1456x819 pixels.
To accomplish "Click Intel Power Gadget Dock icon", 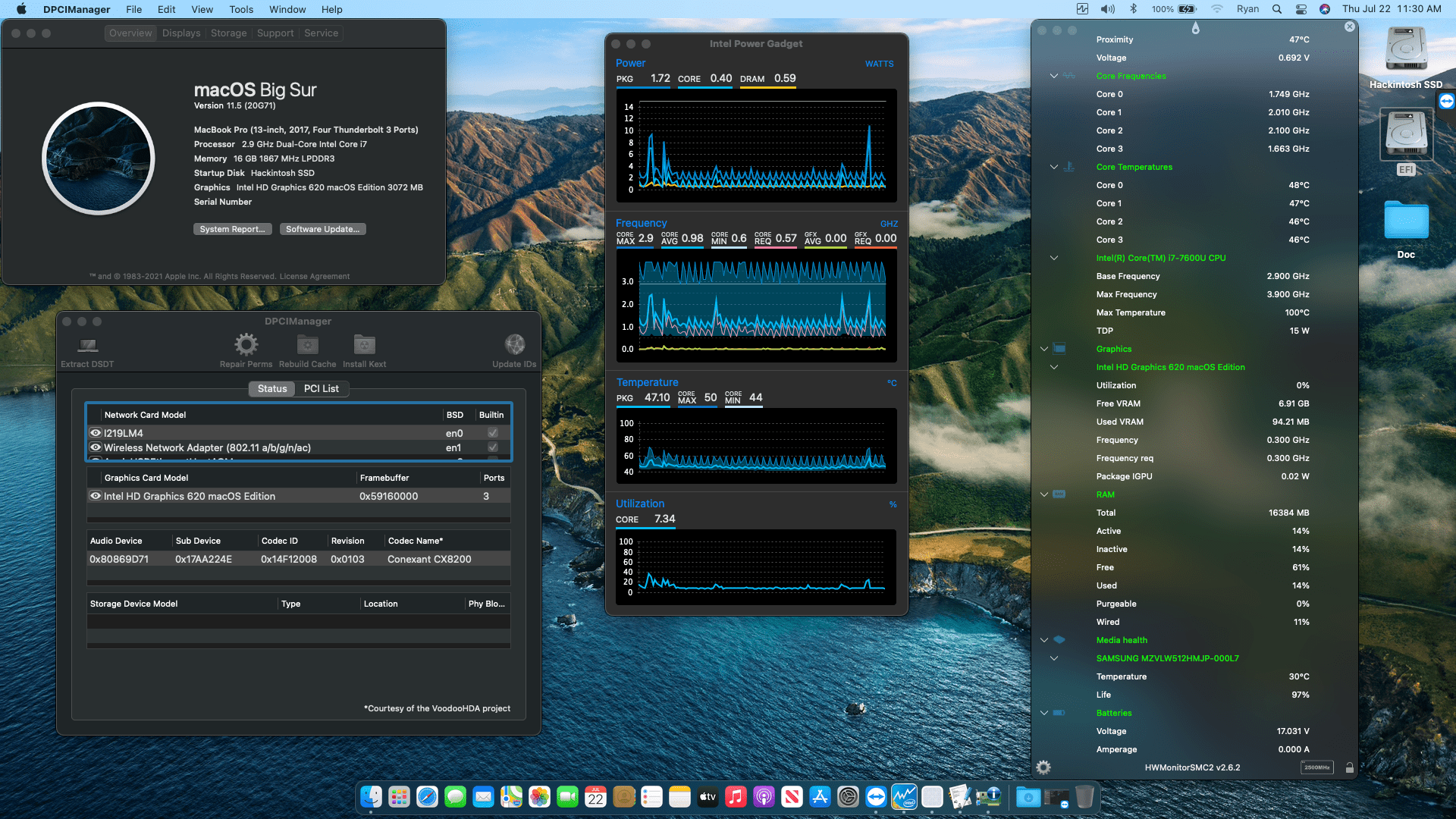I will tap(904, 796).
